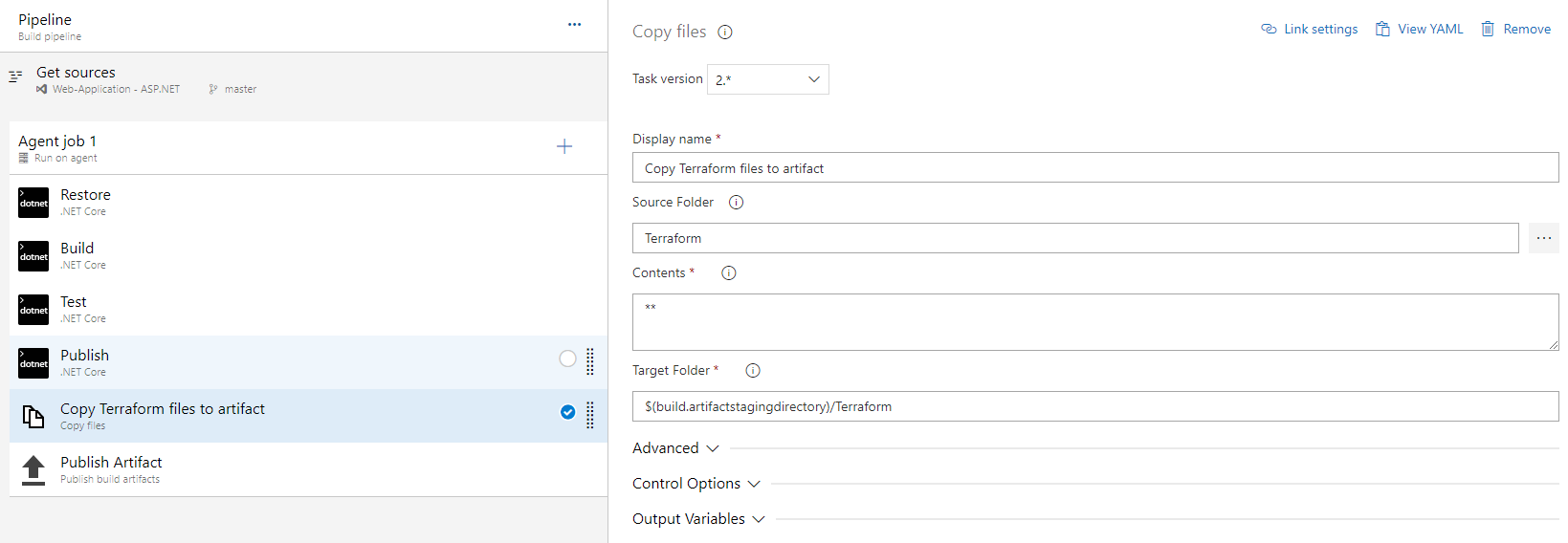
Task: Open Link settings
Action: coord(1310,30)
